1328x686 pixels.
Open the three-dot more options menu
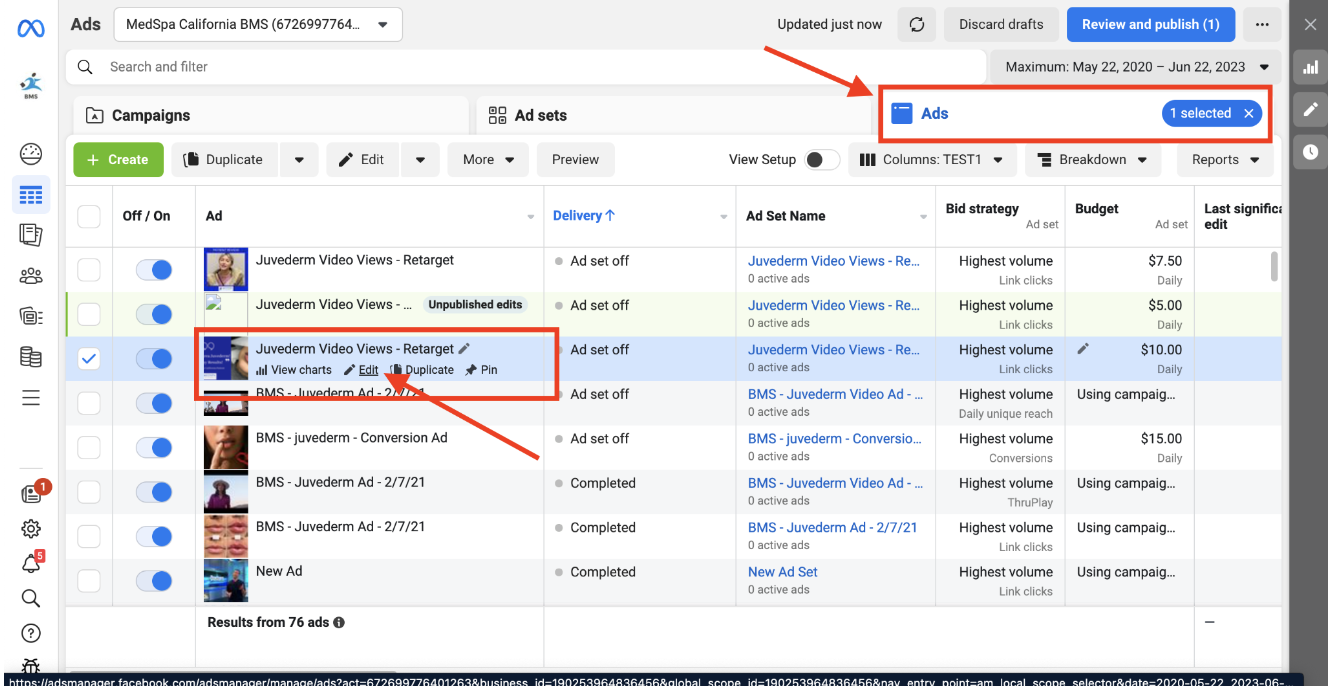[x=1263, y=25]
